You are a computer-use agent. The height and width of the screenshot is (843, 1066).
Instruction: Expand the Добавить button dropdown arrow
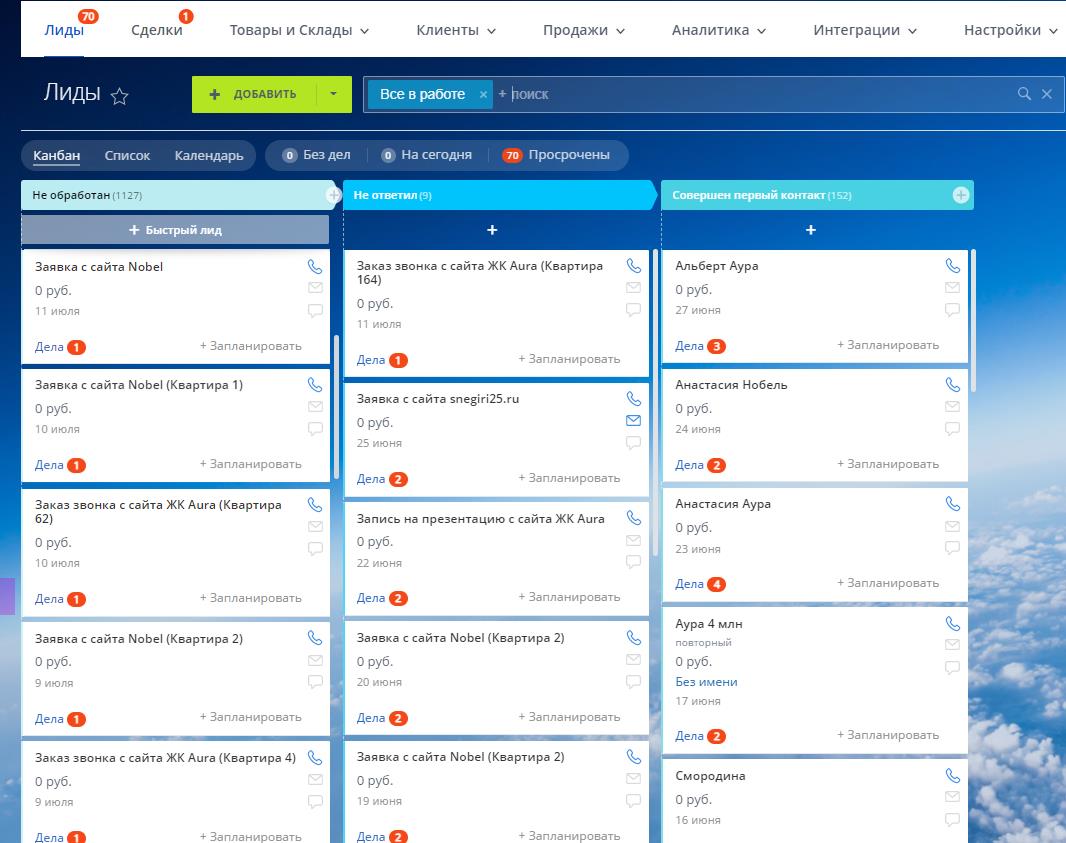coord(334,94)
